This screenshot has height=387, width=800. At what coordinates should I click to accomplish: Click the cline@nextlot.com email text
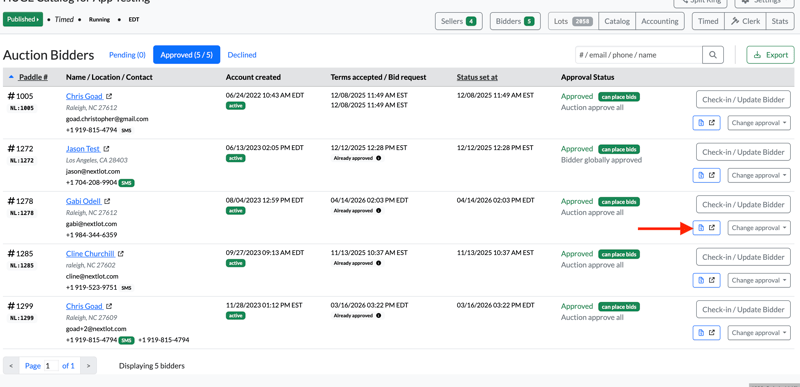point(92,276)
